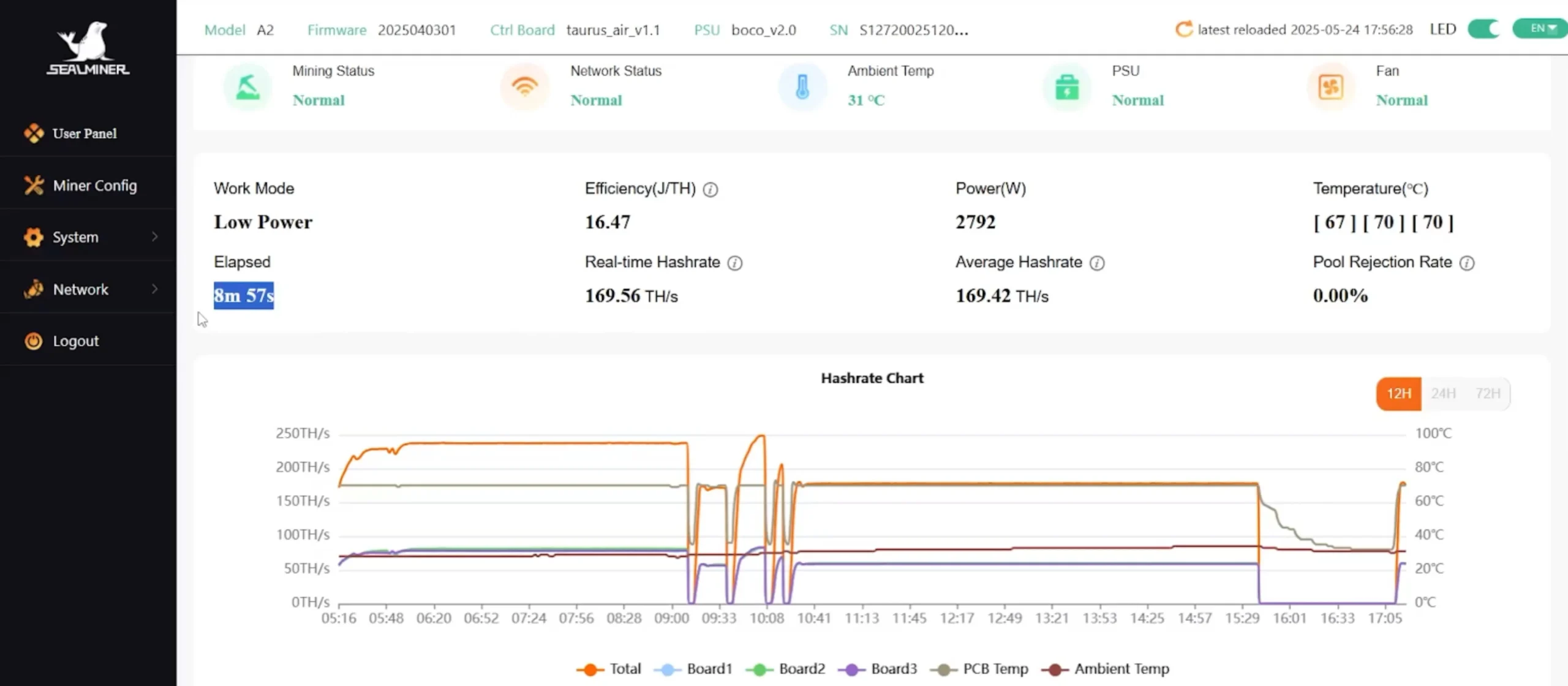Click the Pool Rejection Rate info link

[1467, 263]
